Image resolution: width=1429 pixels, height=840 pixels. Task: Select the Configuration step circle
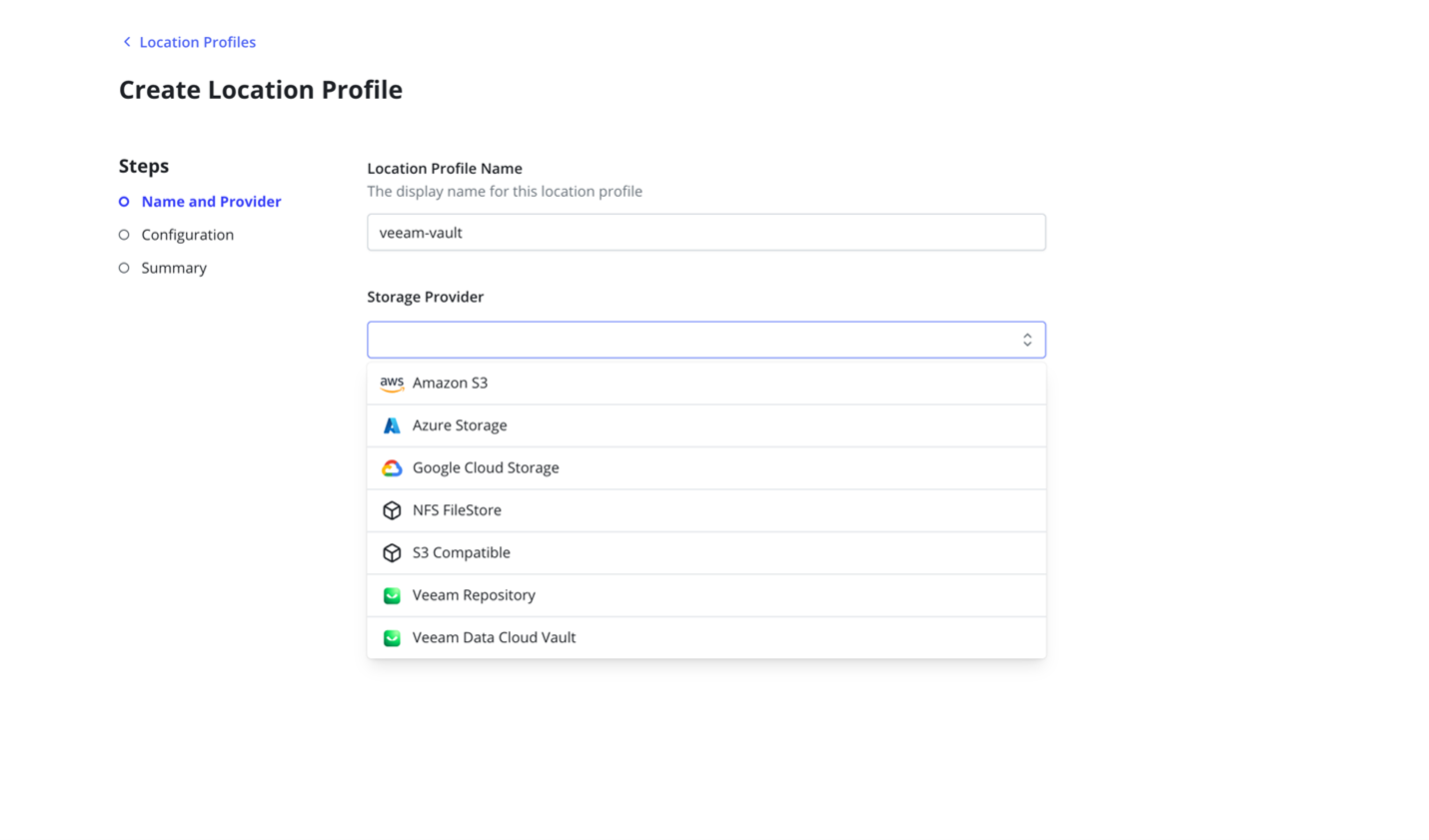pos(124,235)
